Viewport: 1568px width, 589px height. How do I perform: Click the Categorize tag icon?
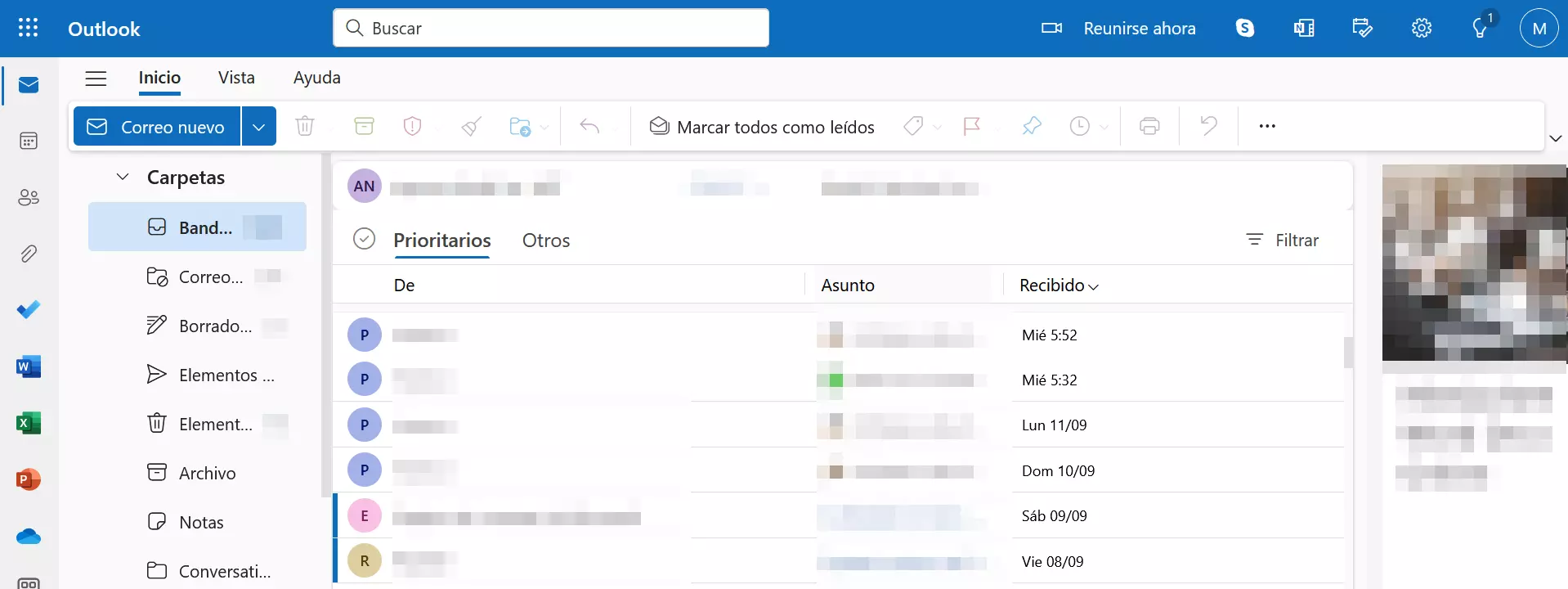tap(913, 126)
